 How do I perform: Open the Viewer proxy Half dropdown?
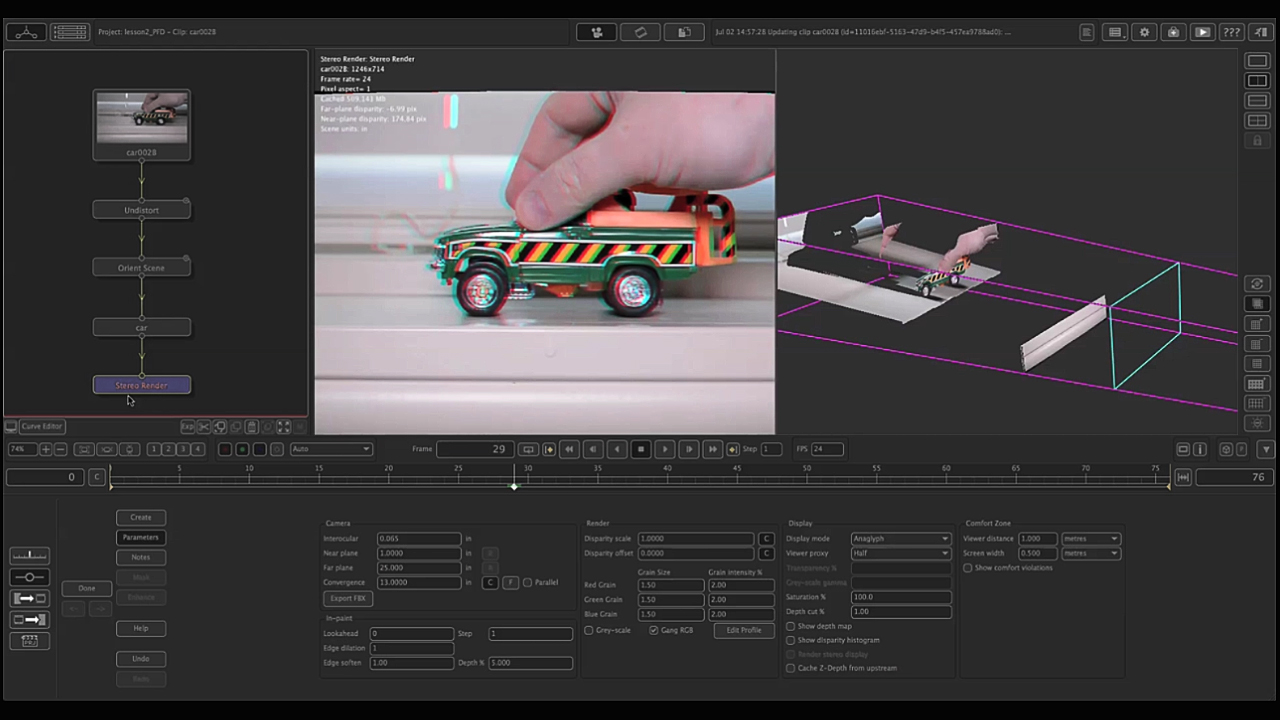[x=900, y=553]
